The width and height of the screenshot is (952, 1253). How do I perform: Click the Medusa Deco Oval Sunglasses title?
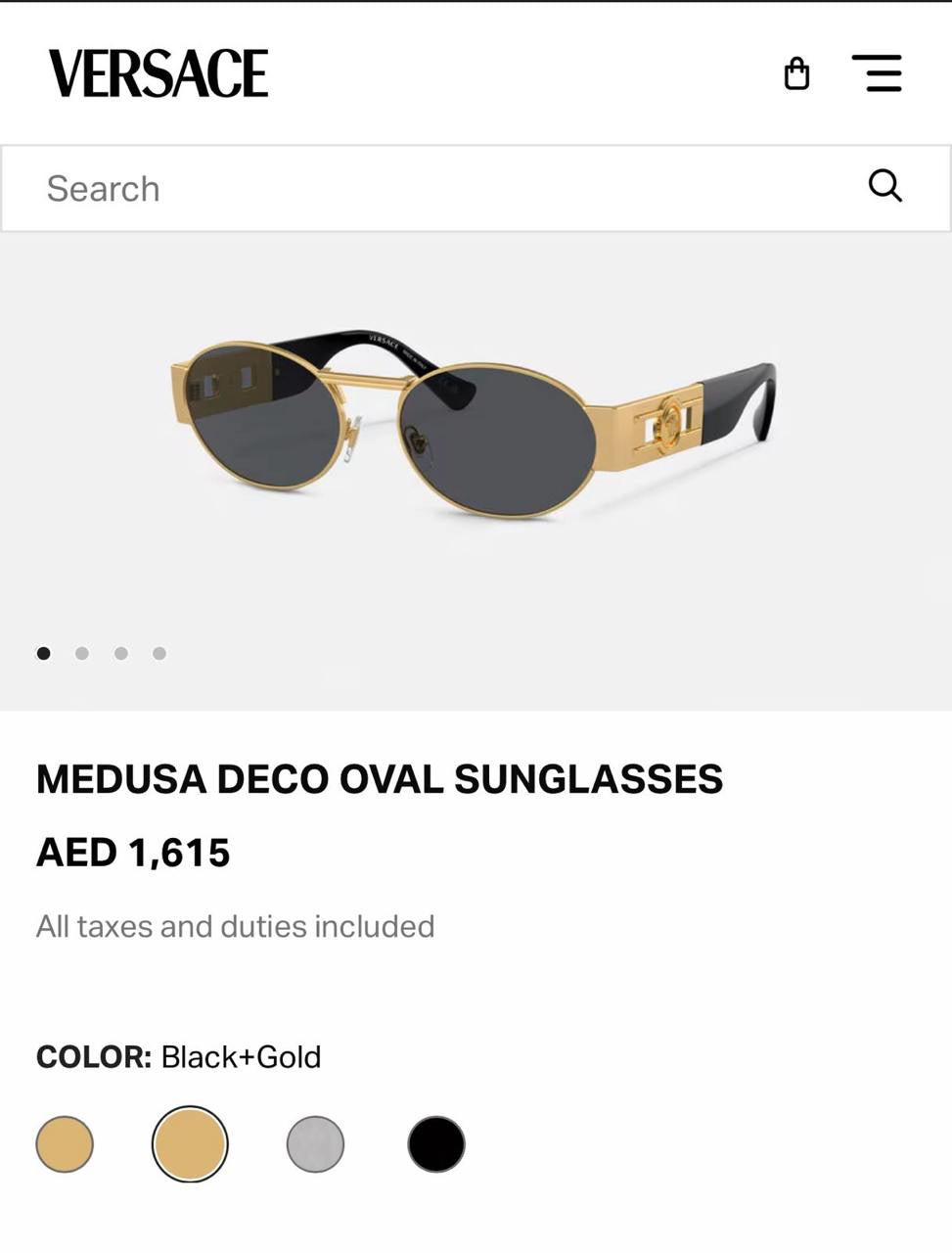[x=380, y=779]
